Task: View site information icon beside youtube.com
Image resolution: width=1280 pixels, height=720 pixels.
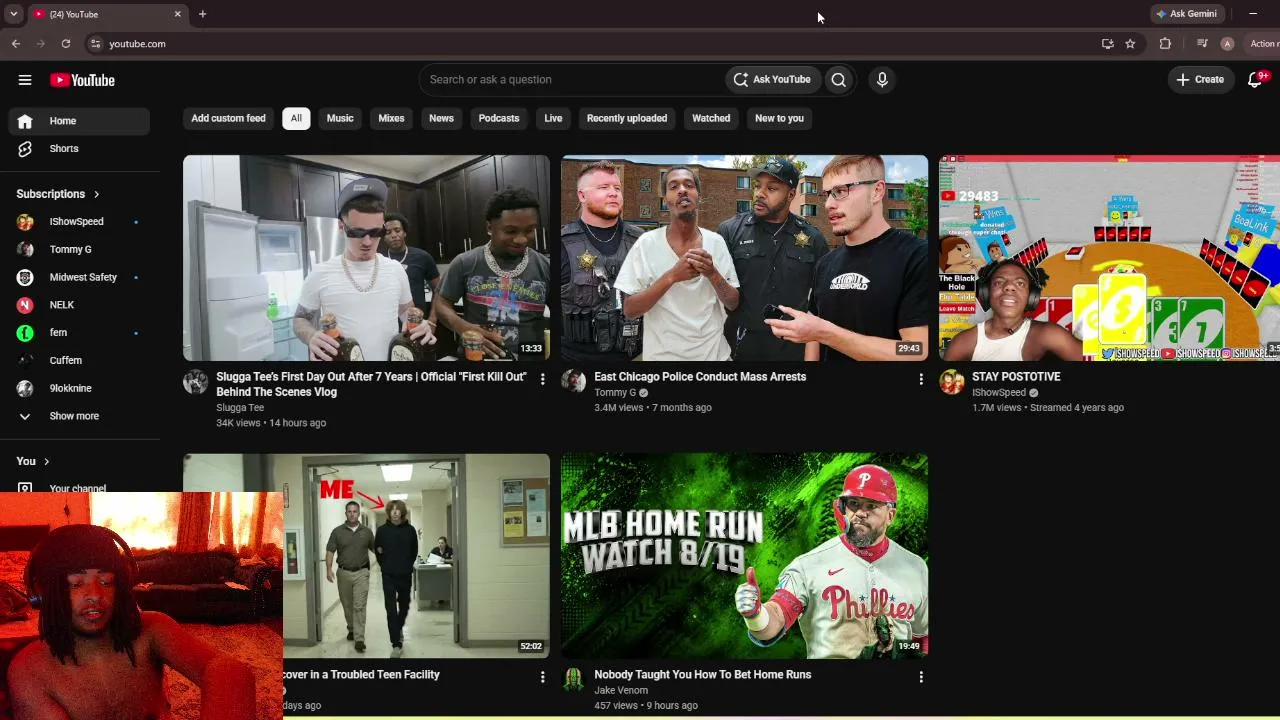Action: pos(95,44)
